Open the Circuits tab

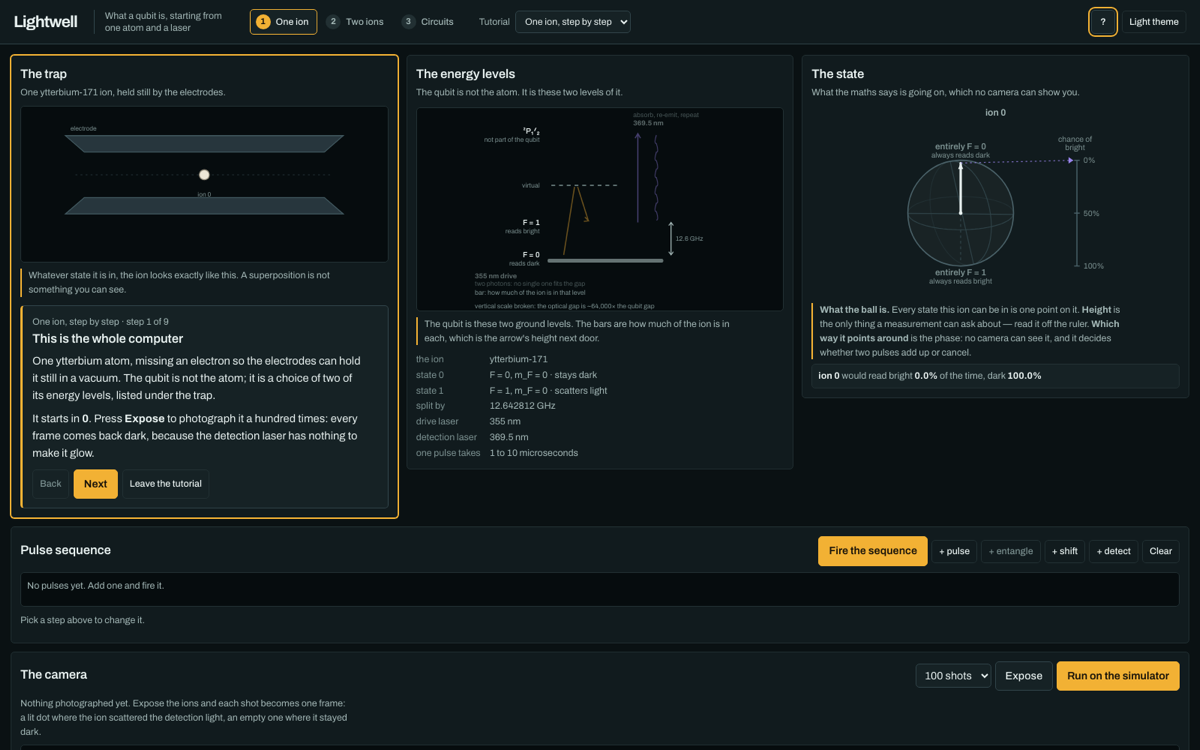(x=428, y=21)
